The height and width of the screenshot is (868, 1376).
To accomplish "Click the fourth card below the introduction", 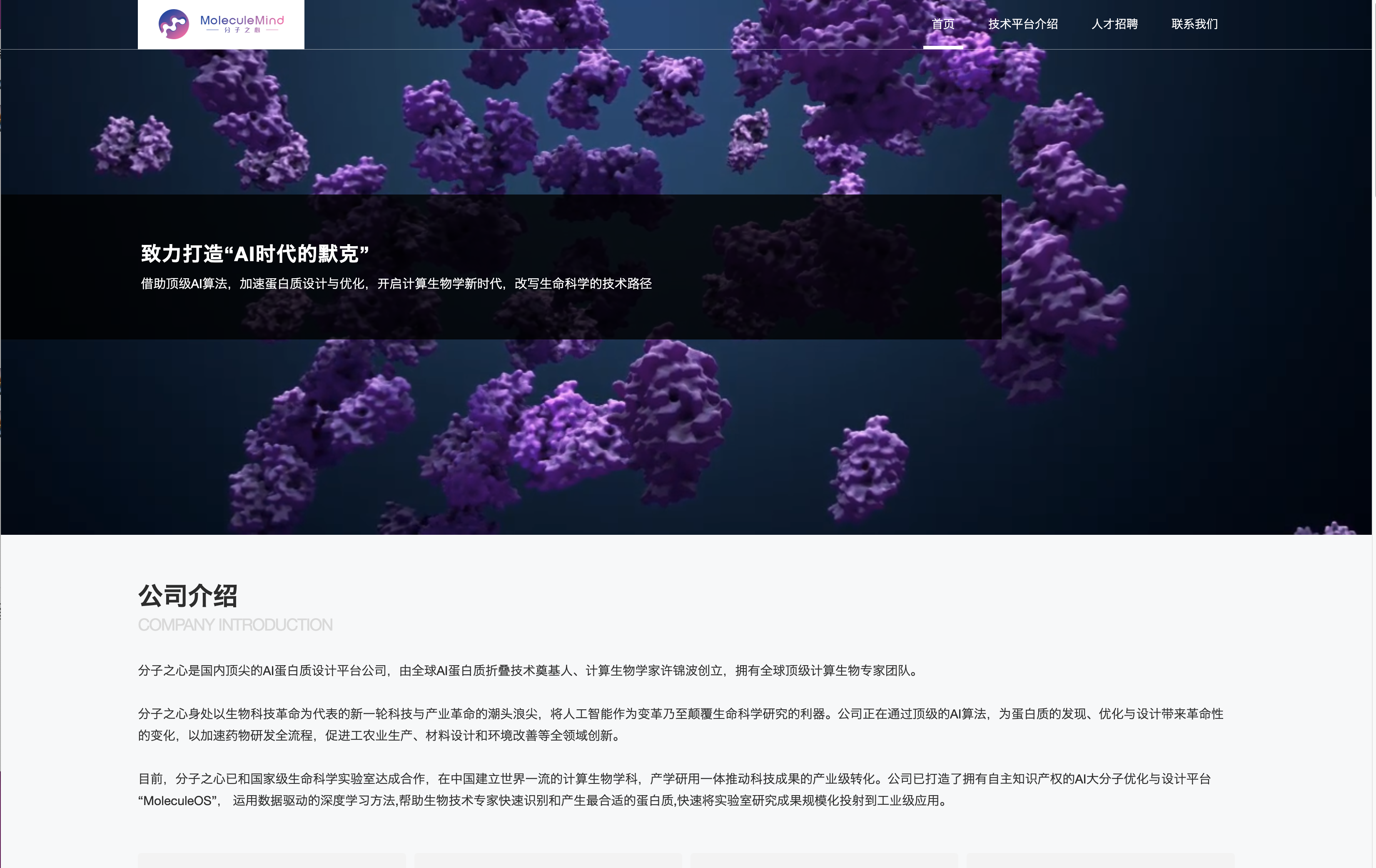I will pos(1101,861).
